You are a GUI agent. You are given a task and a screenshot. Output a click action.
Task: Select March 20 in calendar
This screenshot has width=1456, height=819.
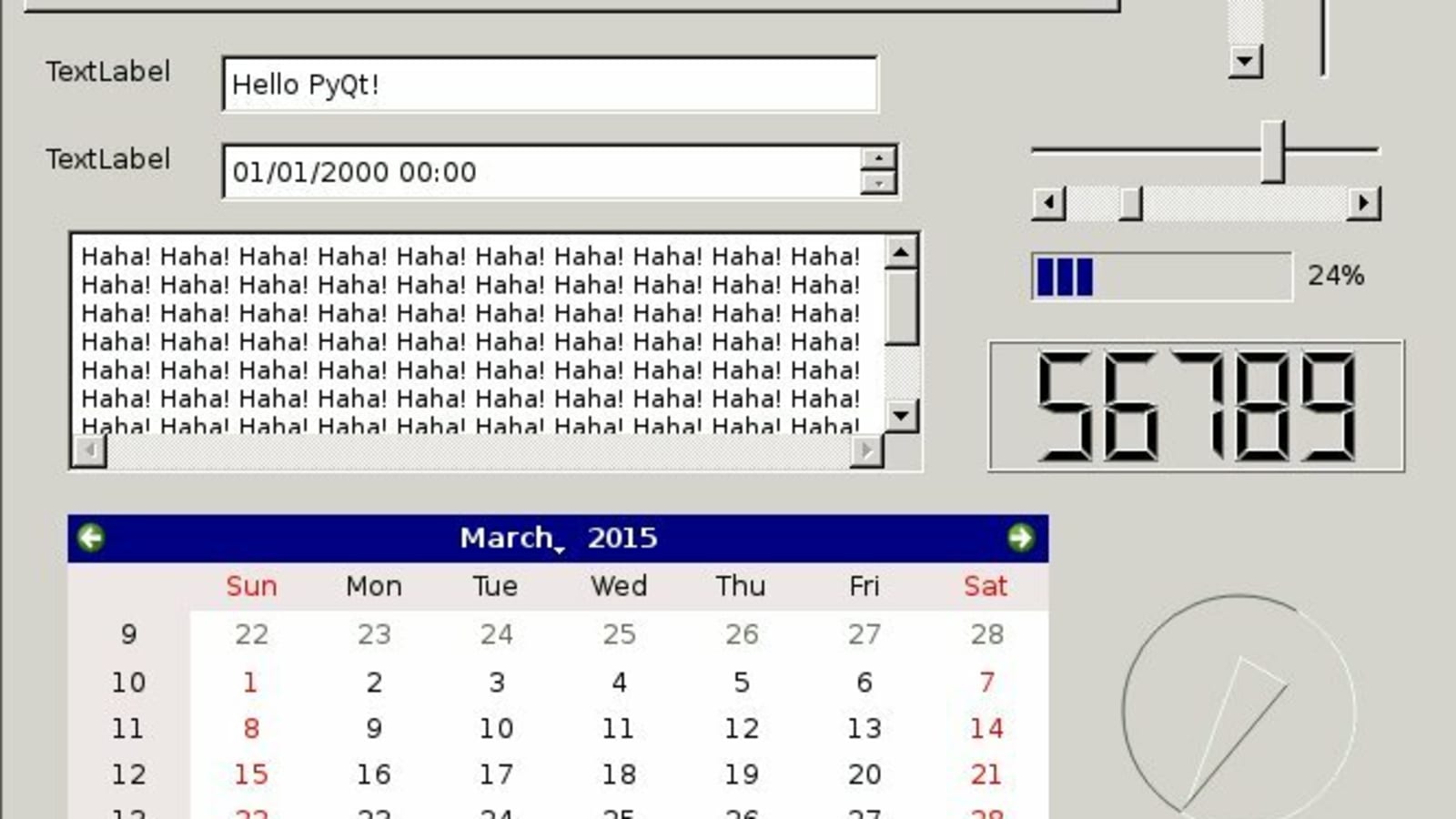tap(864, 774)
